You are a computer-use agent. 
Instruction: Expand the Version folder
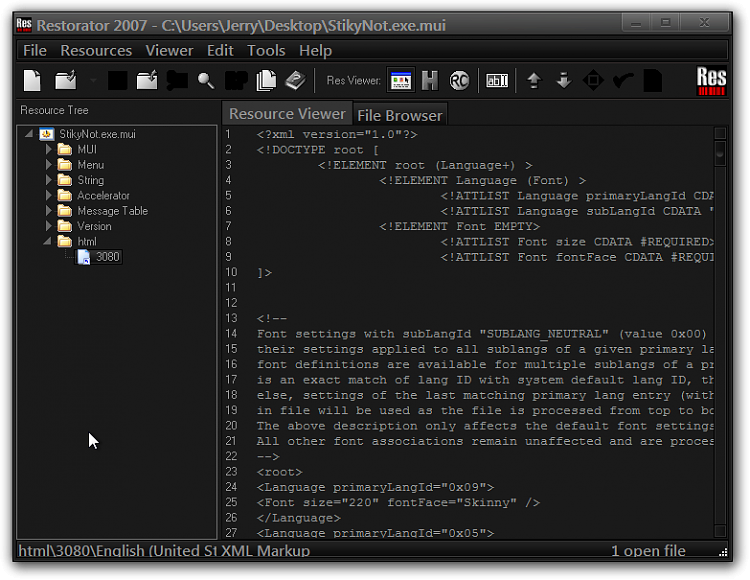tap(48, 226)
